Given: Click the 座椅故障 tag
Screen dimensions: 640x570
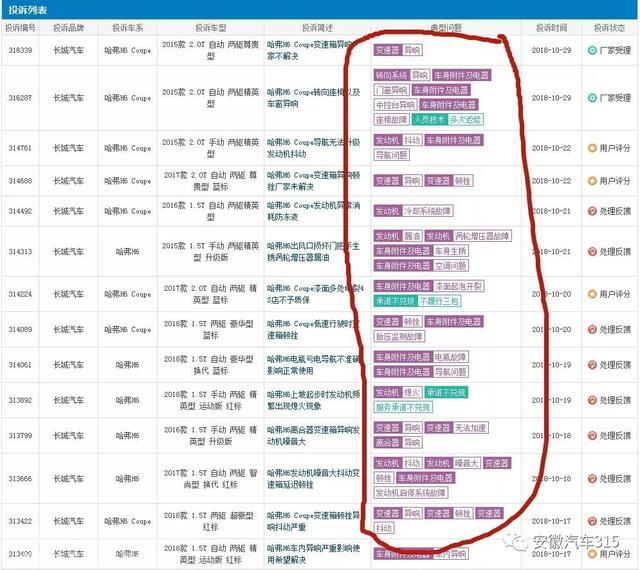Looking at the screenshot, I should (x=391, y=120).
